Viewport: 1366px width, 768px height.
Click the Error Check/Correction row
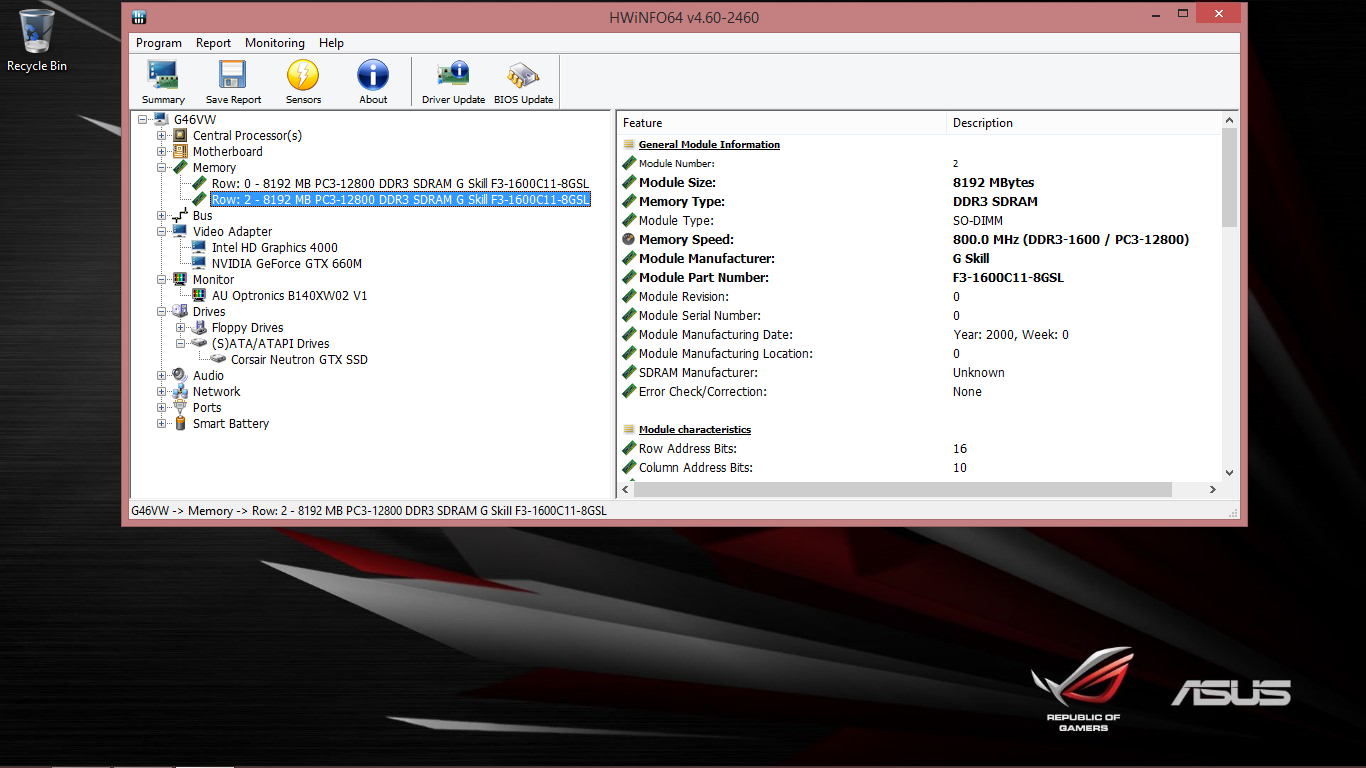tap(919, 391)
